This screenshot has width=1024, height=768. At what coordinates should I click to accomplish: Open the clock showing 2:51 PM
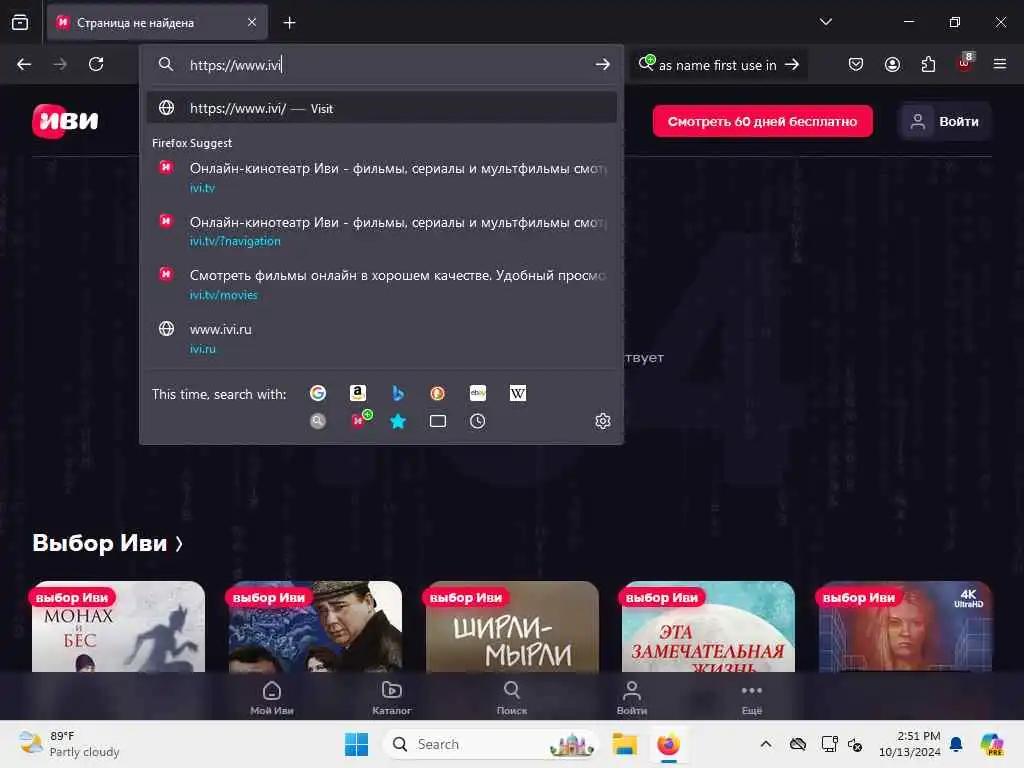[x=910, y=744]
